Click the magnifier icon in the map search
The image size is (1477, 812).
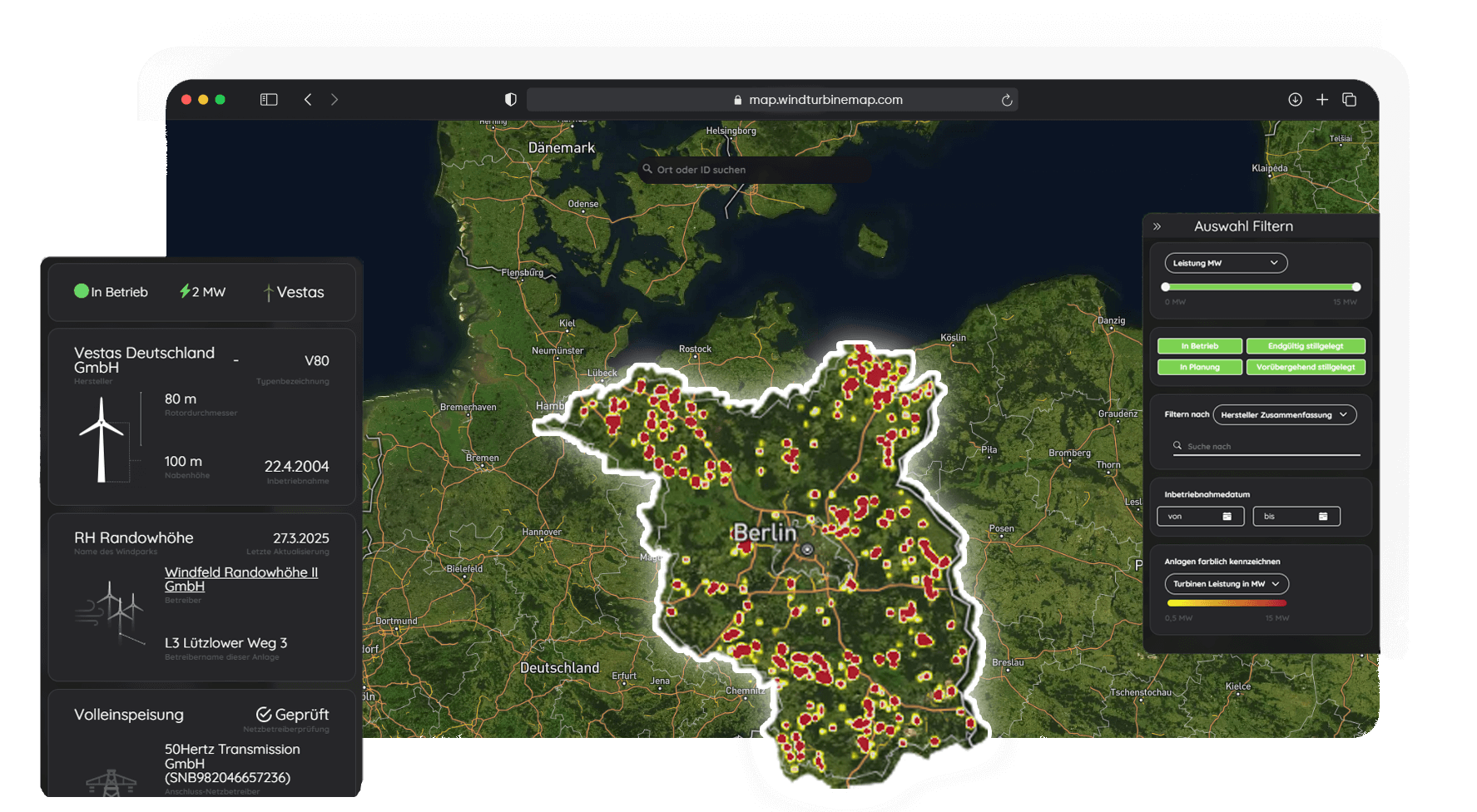(647, 169)
